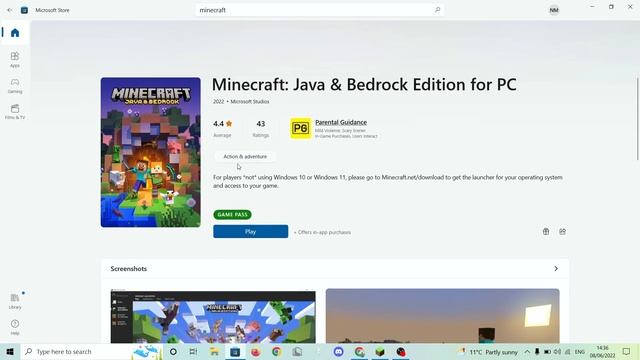Click the Microsoft Store logo in title bar

click(x=24, y=10)
